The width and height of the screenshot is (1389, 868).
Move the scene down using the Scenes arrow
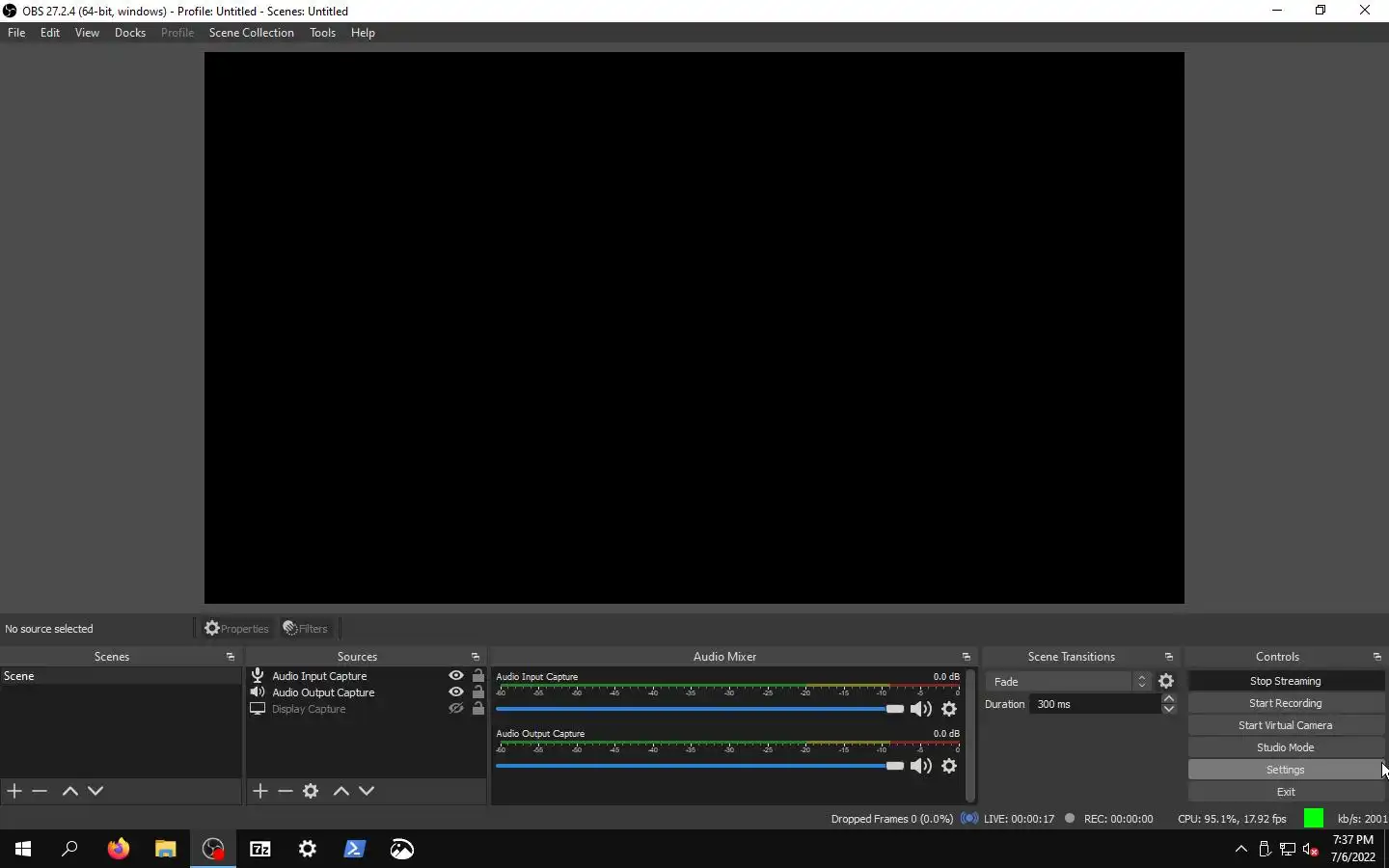[x=95, y=791]
